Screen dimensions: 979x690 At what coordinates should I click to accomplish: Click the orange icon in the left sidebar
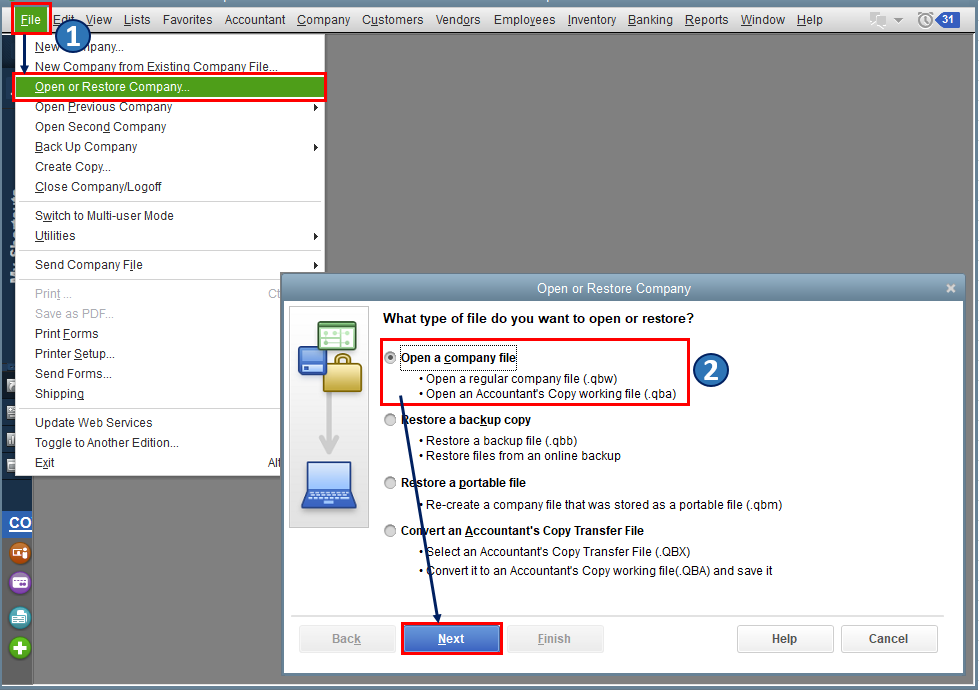[19, 552]
